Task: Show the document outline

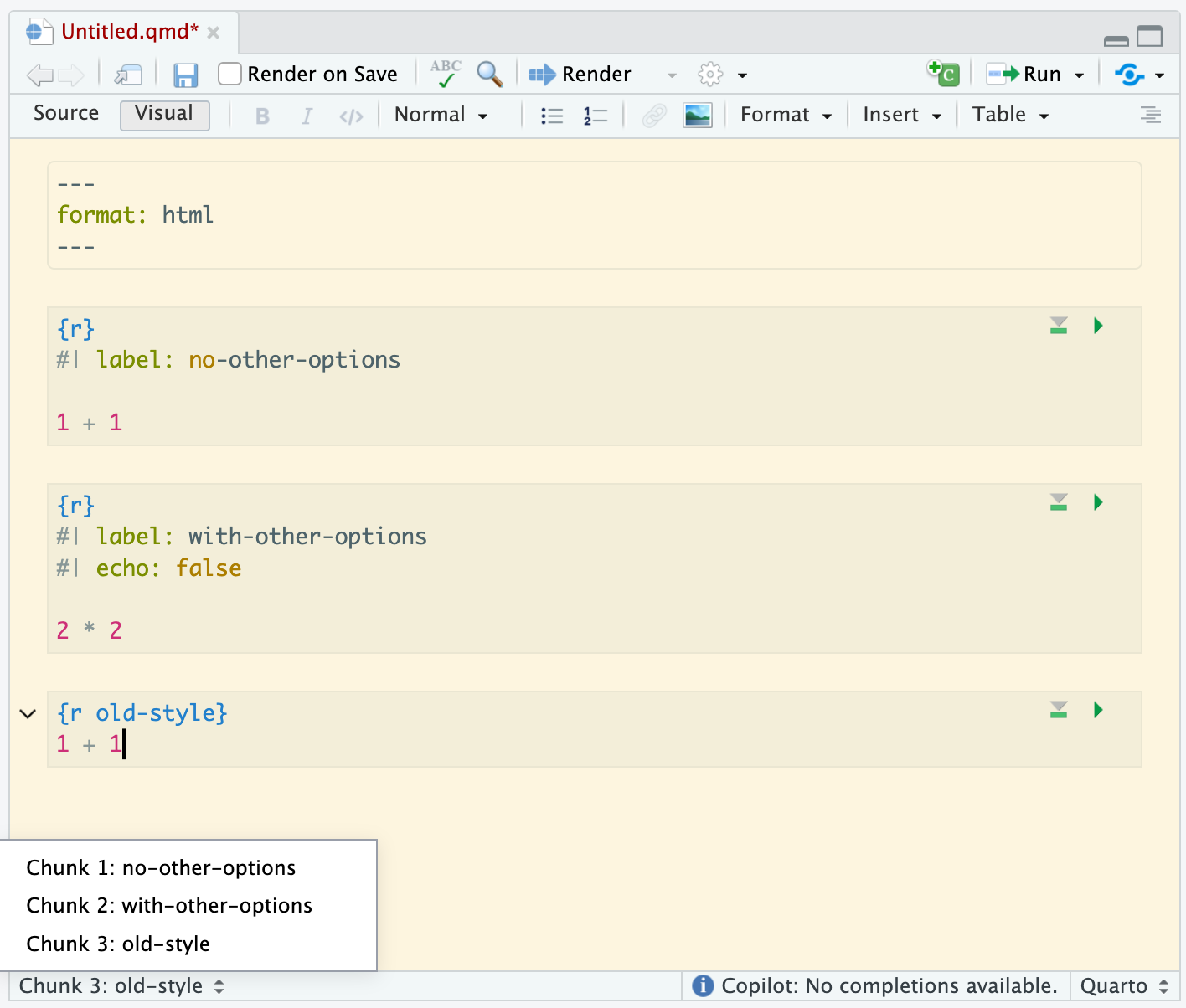Action: pyautogui.click(x=1151, y=115)
